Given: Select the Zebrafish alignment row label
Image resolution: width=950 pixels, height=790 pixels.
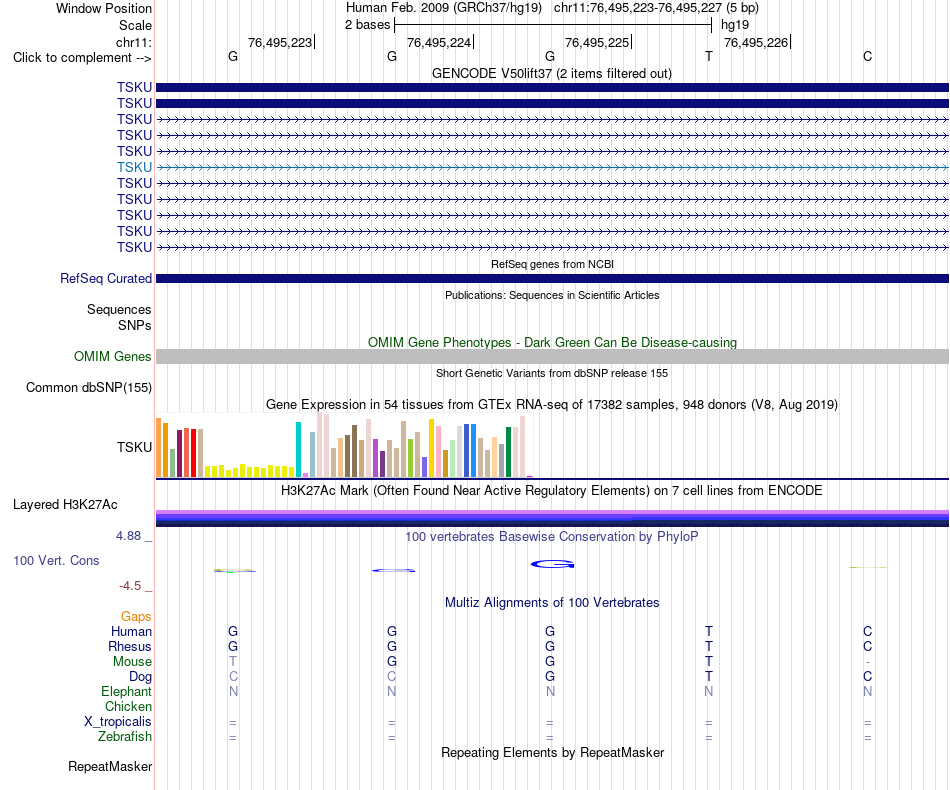Looking at the screenshot, I should tap(125, 737).
